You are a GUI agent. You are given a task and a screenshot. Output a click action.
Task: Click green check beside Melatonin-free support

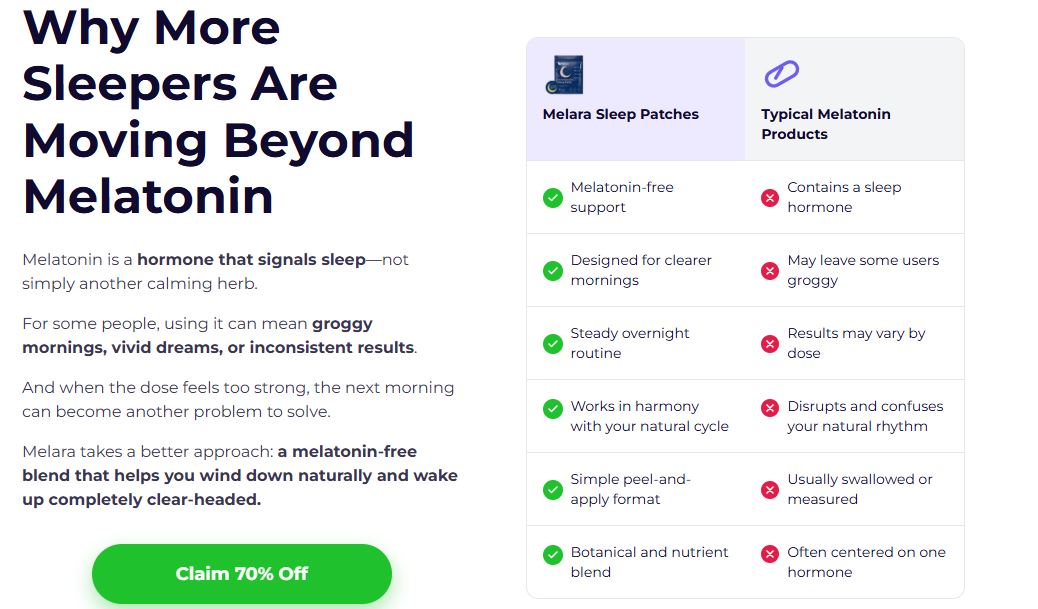pos(553,197)
